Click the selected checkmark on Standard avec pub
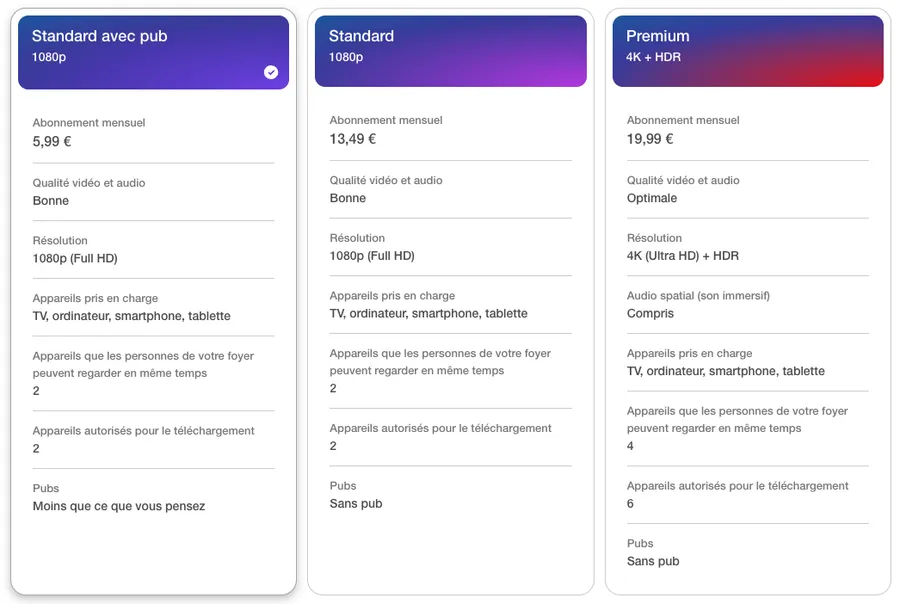The image size is (900, 604). point(271,72)
